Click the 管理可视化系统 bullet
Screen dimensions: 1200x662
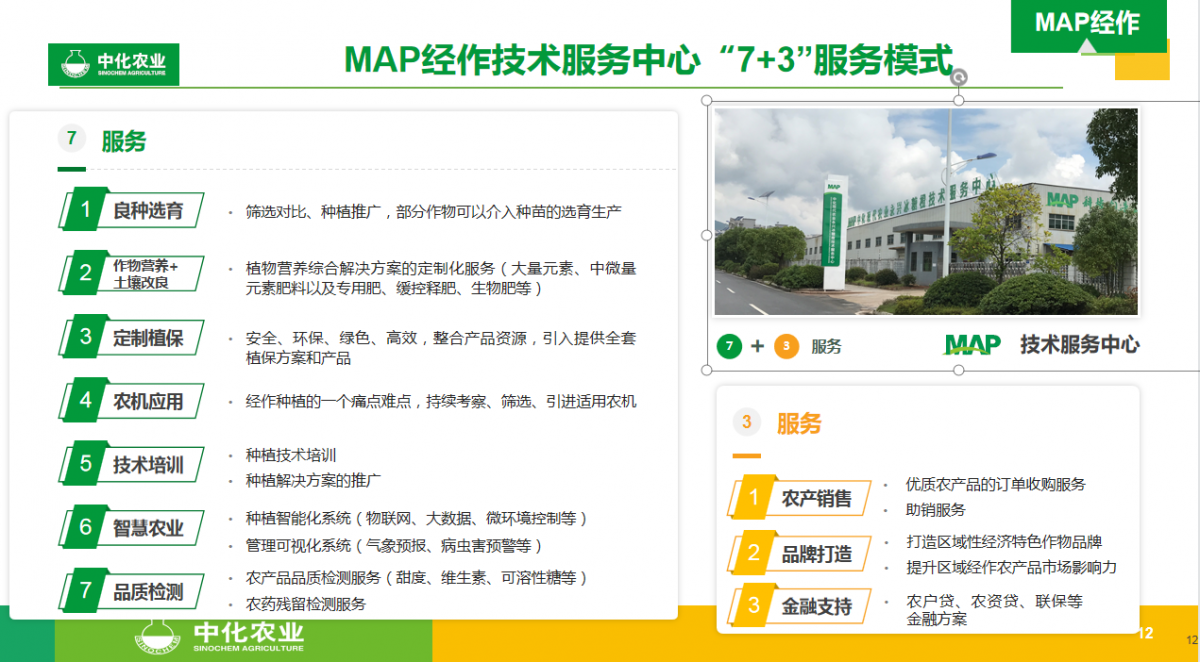click(x=395, y=546)
